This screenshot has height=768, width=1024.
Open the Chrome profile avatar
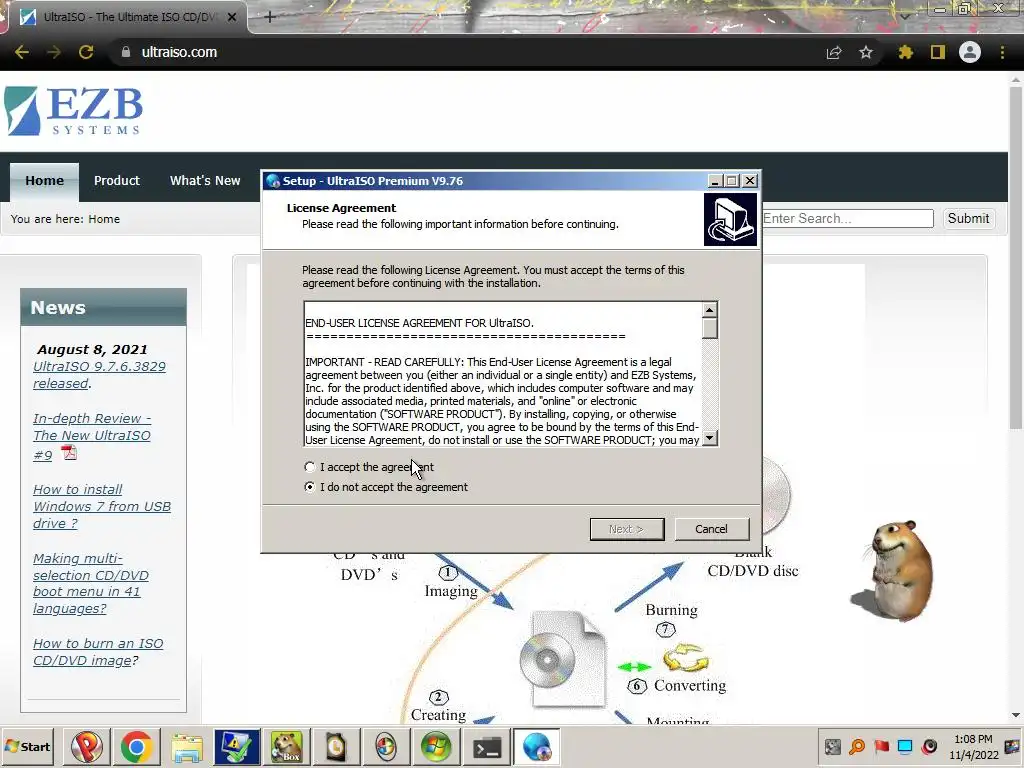(x=970, y=52)
